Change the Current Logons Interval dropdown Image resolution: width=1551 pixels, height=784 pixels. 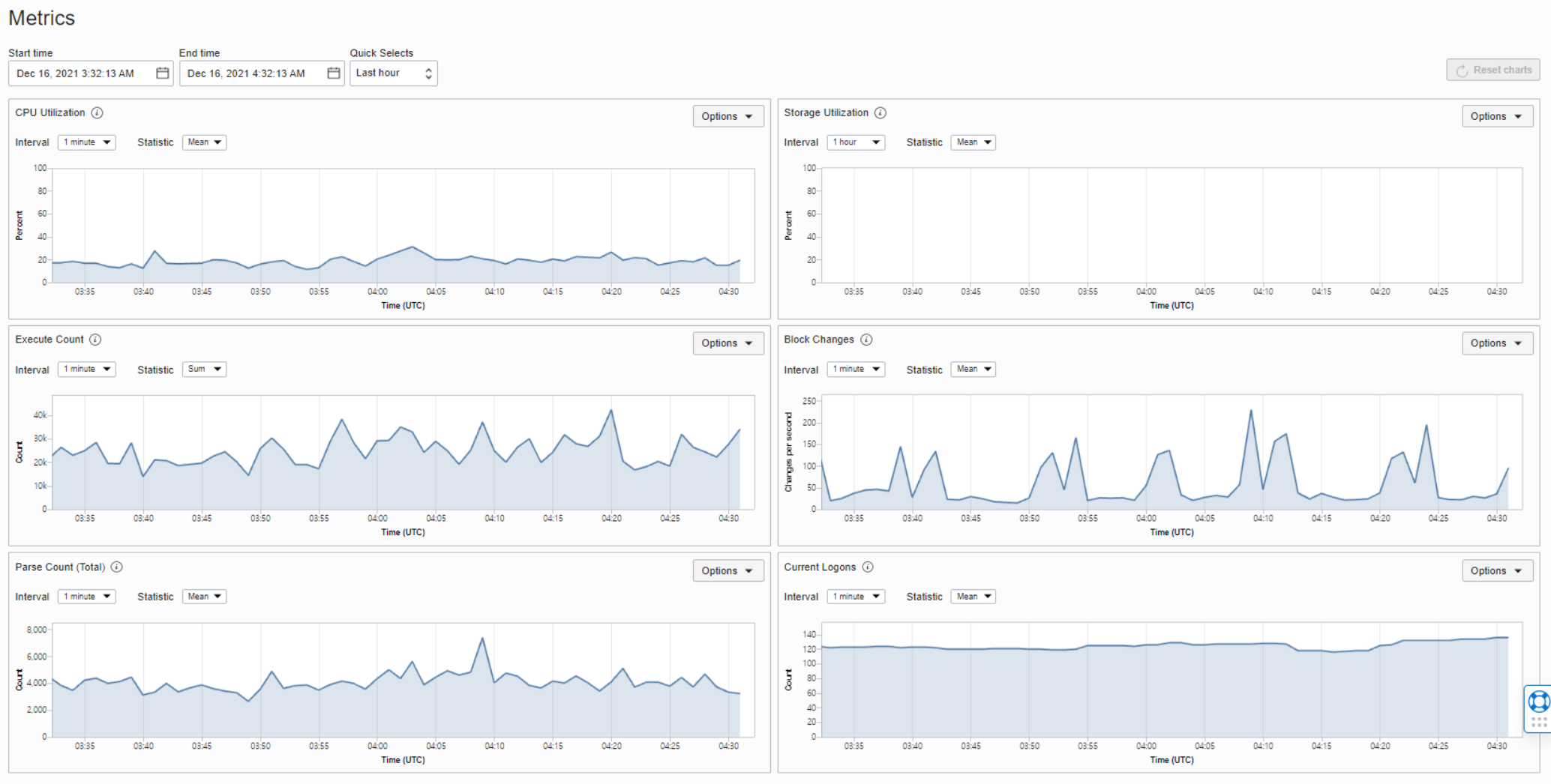point(856,597)
